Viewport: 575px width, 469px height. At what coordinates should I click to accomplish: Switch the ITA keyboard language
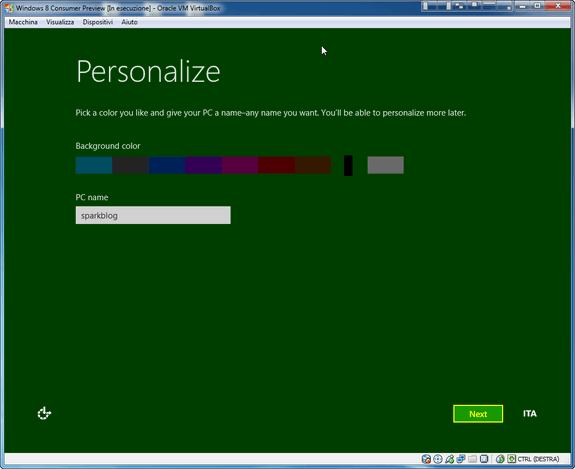coord(530,414)
